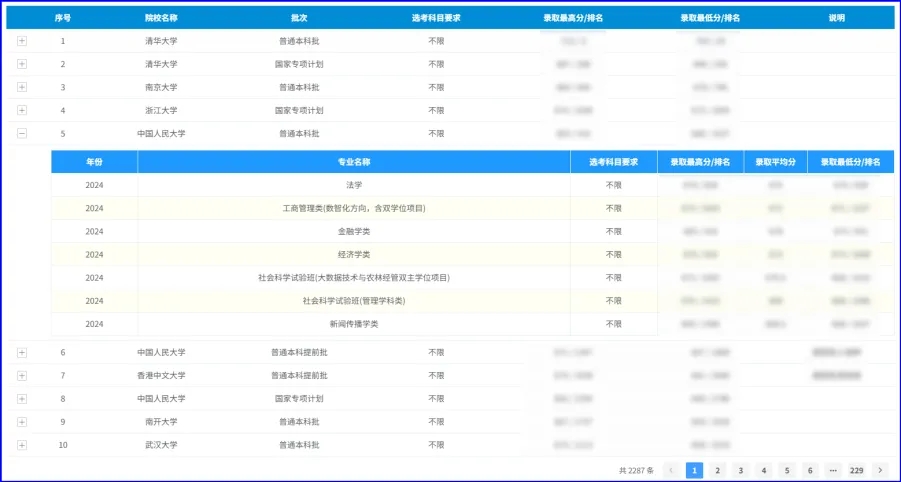Expand the 武汉大学 row details
The image size is (901, 482).
tap(22, 444)
